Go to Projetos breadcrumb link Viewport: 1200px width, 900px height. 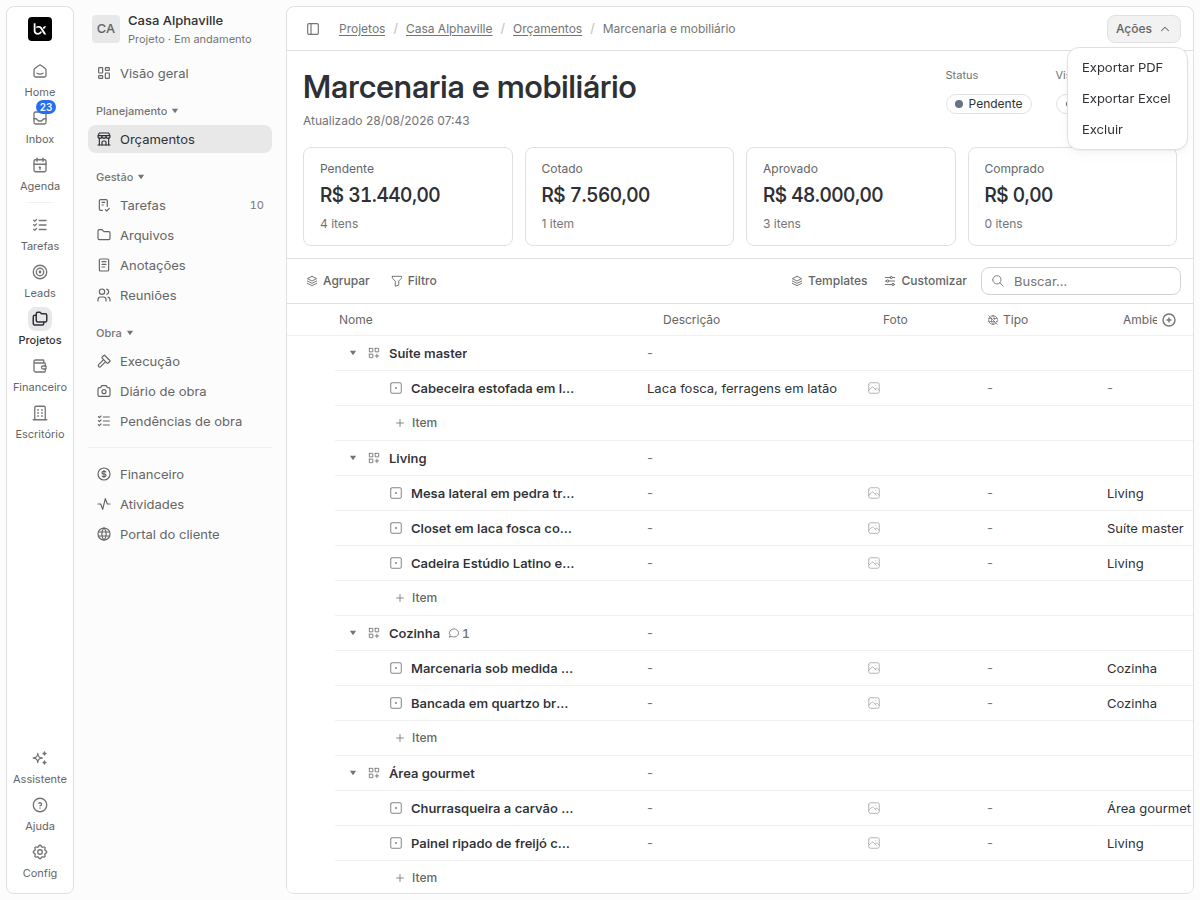click(362, 29)
